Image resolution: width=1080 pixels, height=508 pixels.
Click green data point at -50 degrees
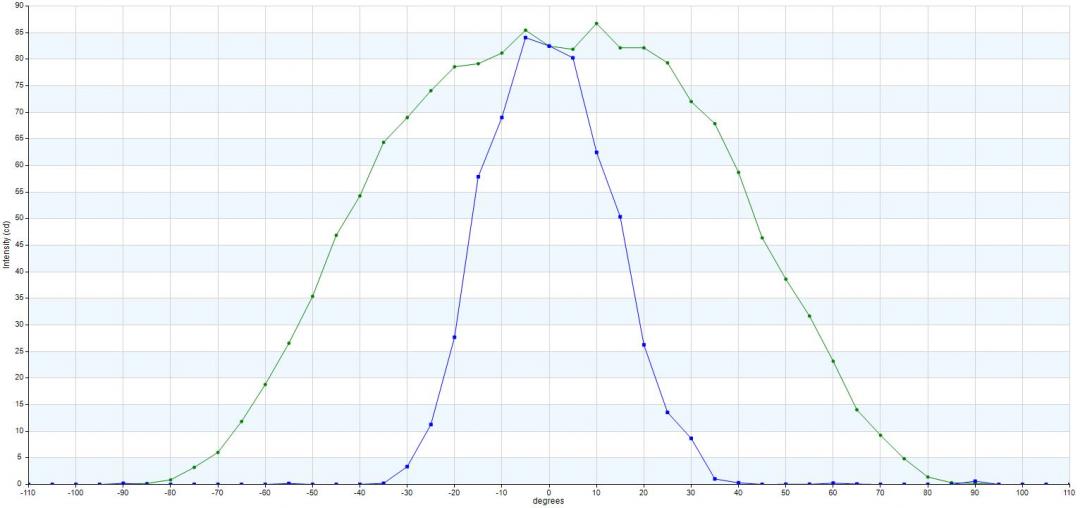click(x=312, y=296)
